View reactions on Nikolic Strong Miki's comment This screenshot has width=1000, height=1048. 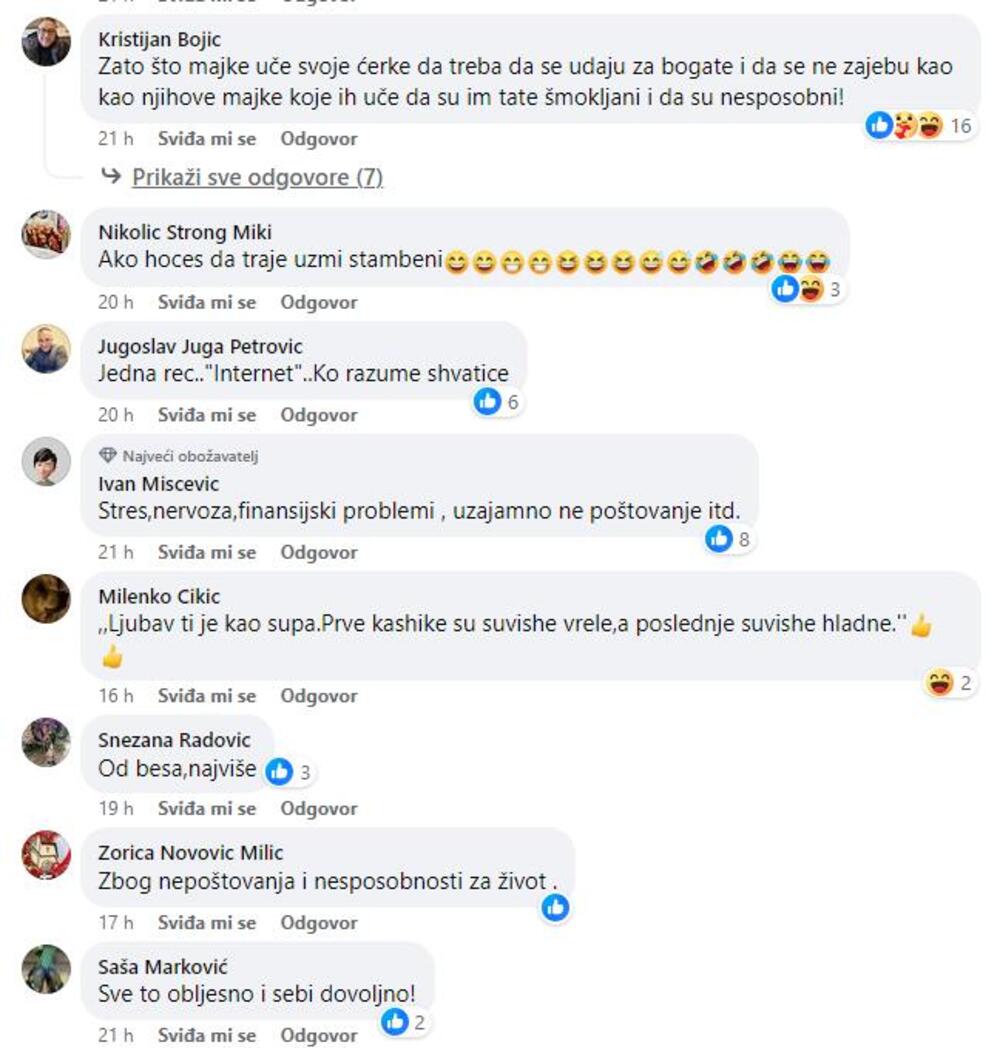coord(805,289)
